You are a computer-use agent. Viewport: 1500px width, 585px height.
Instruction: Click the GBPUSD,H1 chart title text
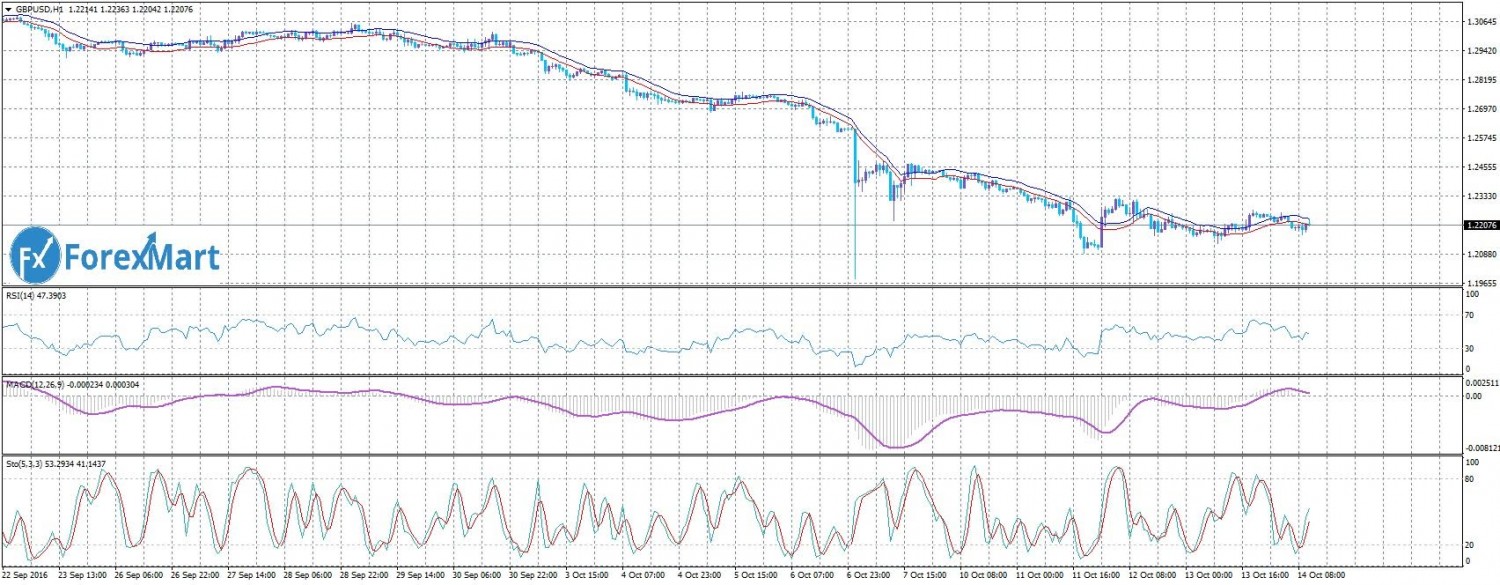tap(37, 8)
